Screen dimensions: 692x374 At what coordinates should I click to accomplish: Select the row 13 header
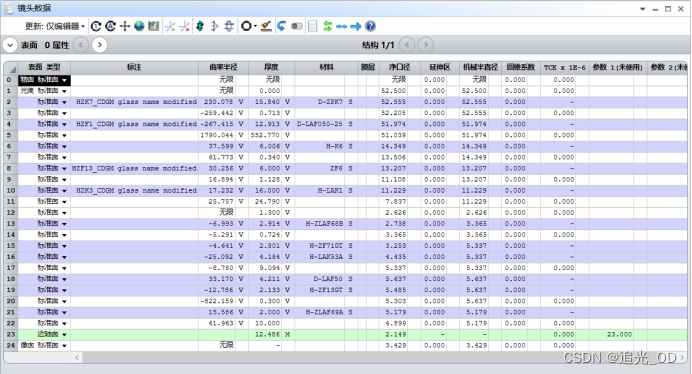11,224
